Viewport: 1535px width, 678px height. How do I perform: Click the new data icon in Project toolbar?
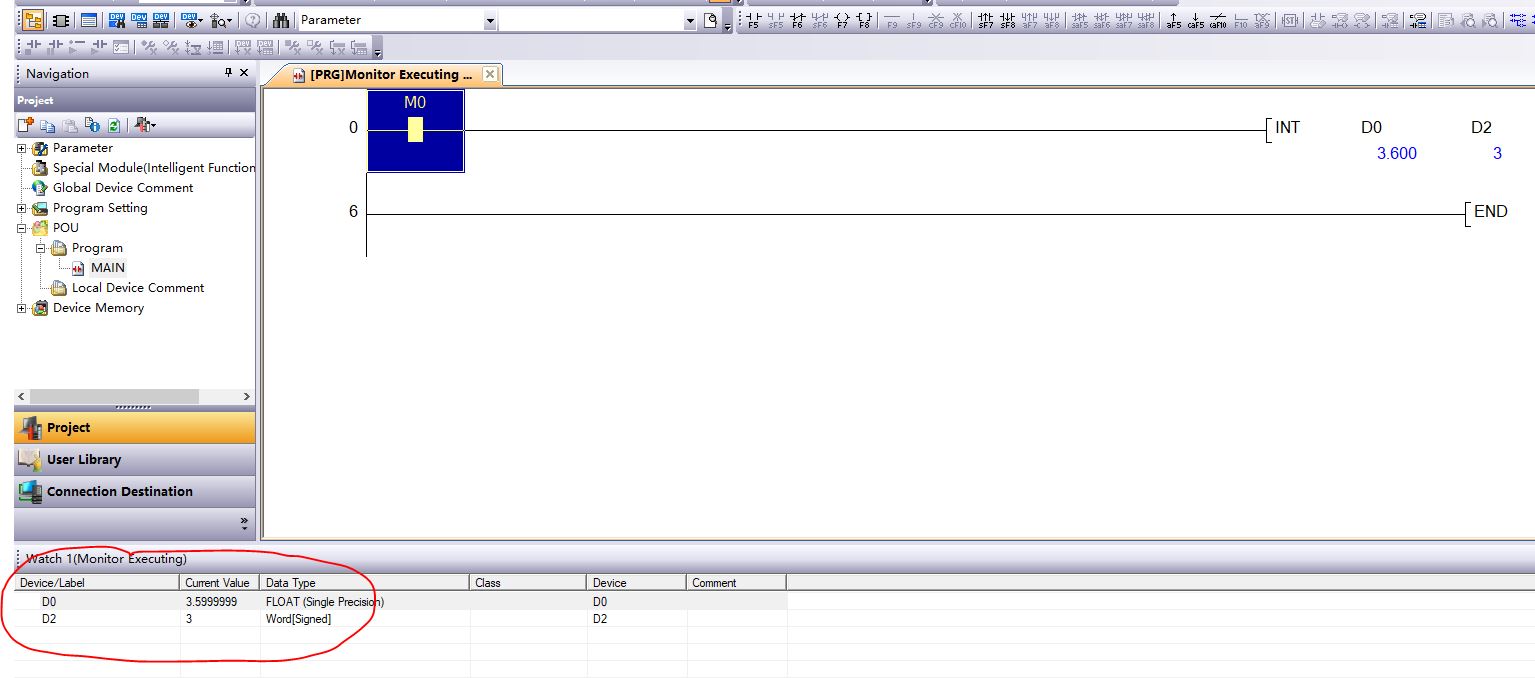pyautogui.click(x=26, y=125)
